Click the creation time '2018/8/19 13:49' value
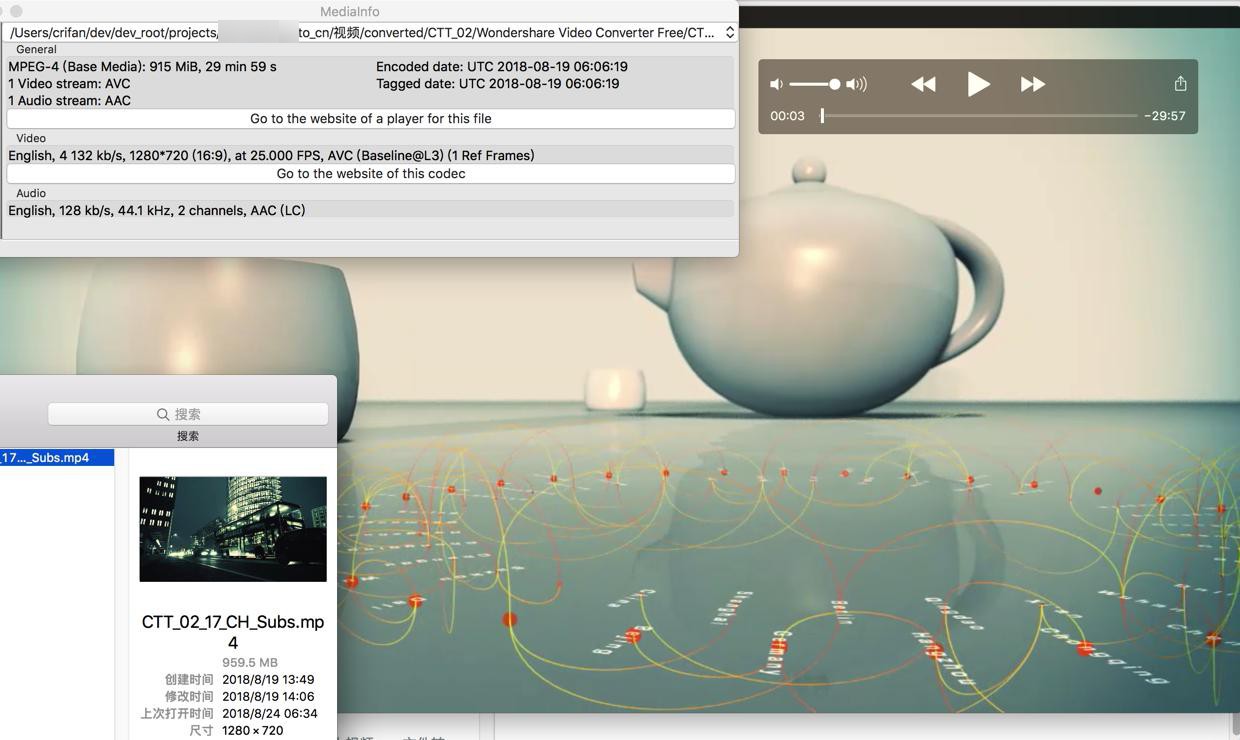The width and height of the screenshot is (1240, 740). tap(268, 679)
